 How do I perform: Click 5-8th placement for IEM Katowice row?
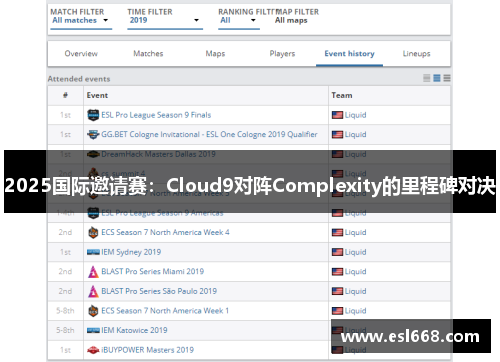pyautogui.click(x=65, y=330)
